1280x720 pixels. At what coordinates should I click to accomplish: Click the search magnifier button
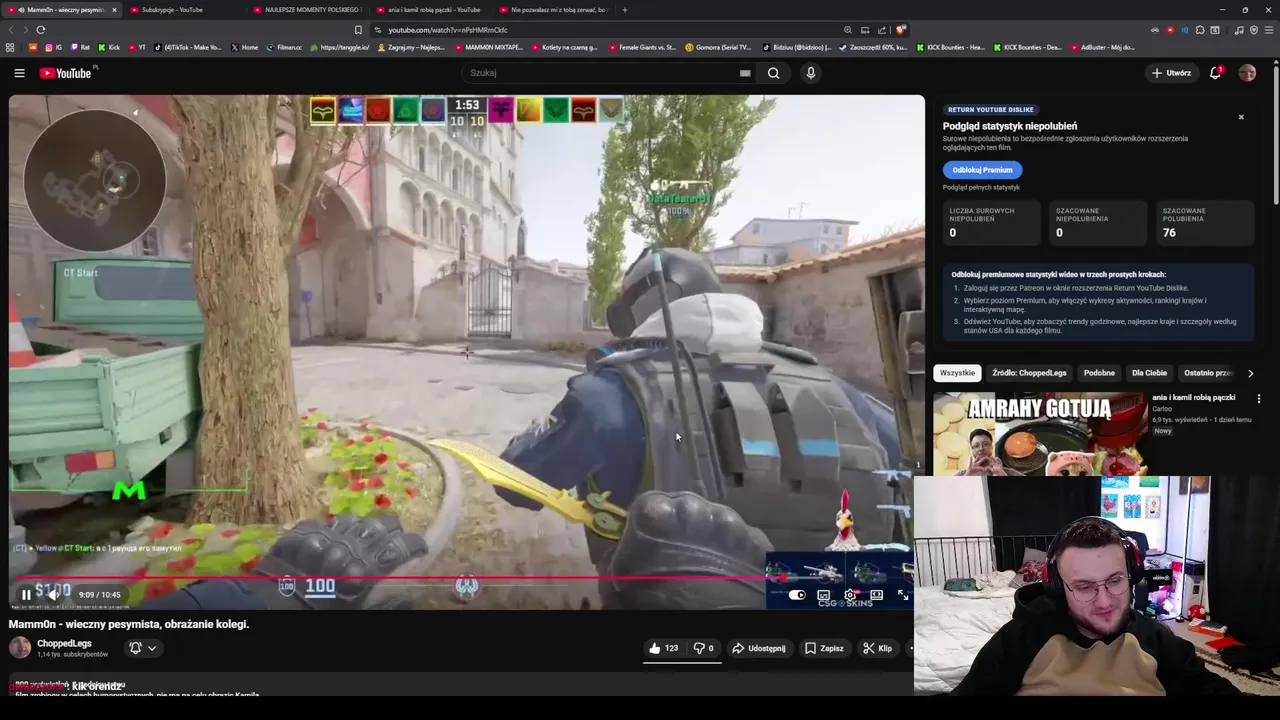click(x=773, y=73)
